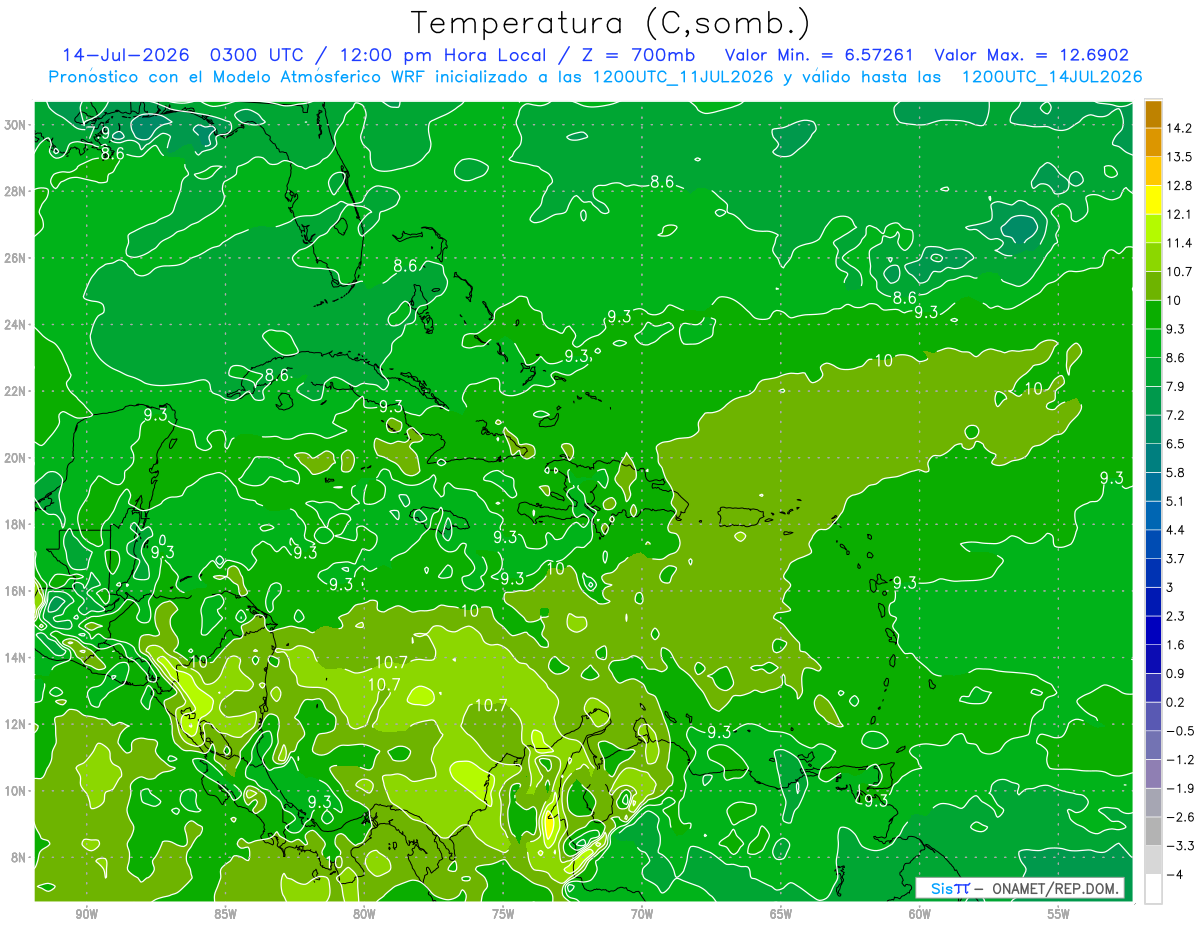The height and width of the screenshot is (927, 1200).
Task: Pick the blue colorbar segment between 3.7 and 4.4
Action: 1153,544
